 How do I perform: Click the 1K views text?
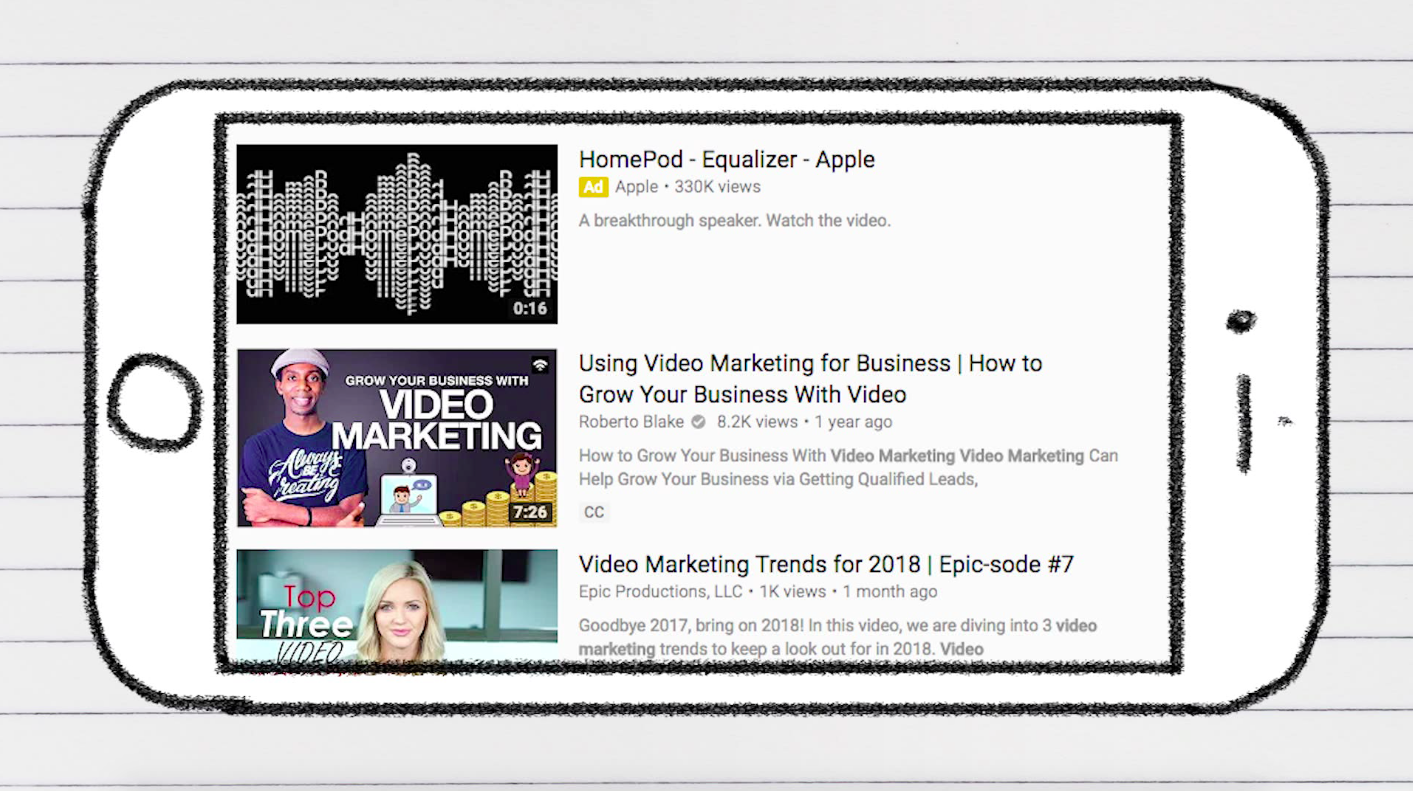793,592
